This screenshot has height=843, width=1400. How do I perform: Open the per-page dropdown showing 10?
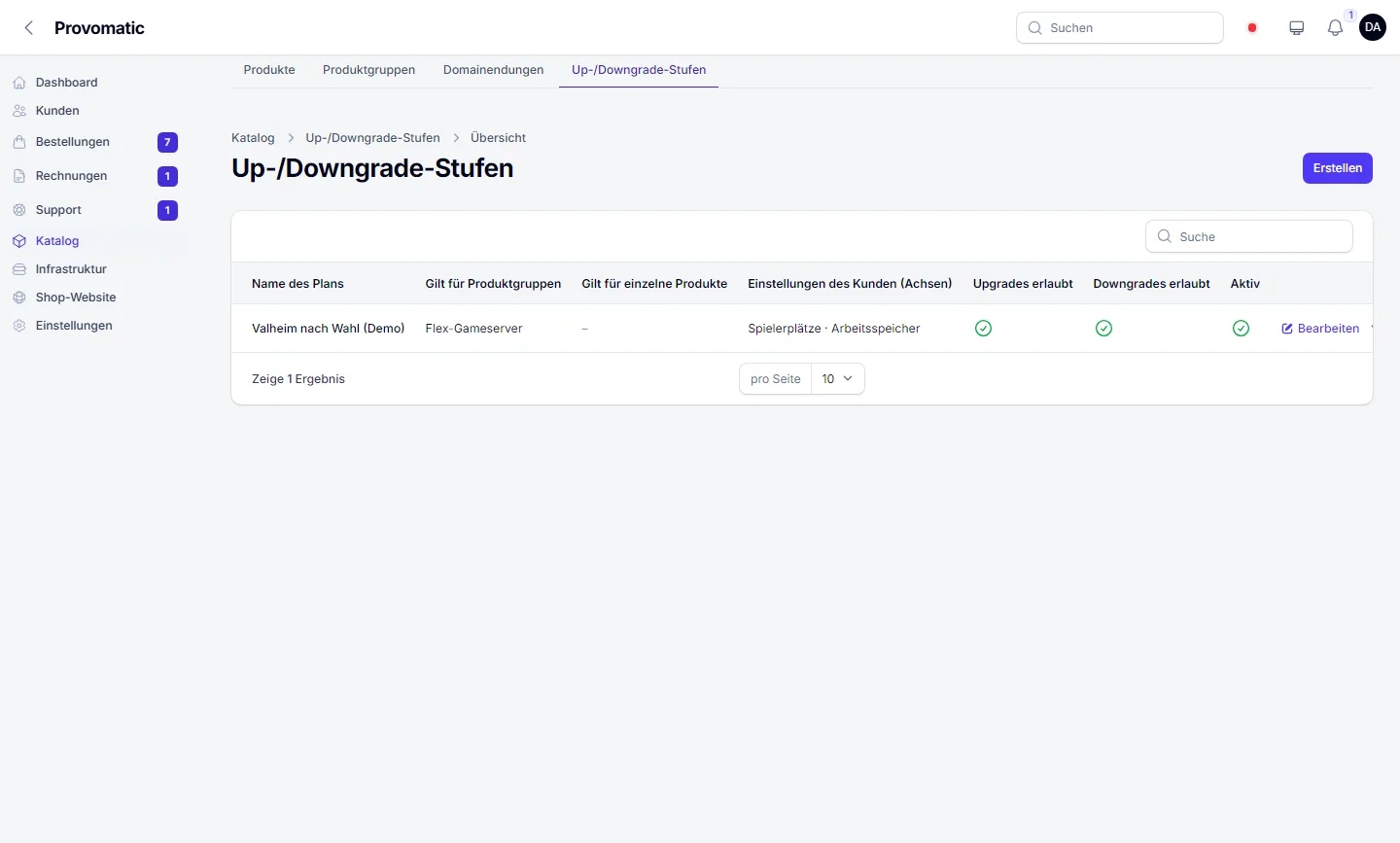837,379
